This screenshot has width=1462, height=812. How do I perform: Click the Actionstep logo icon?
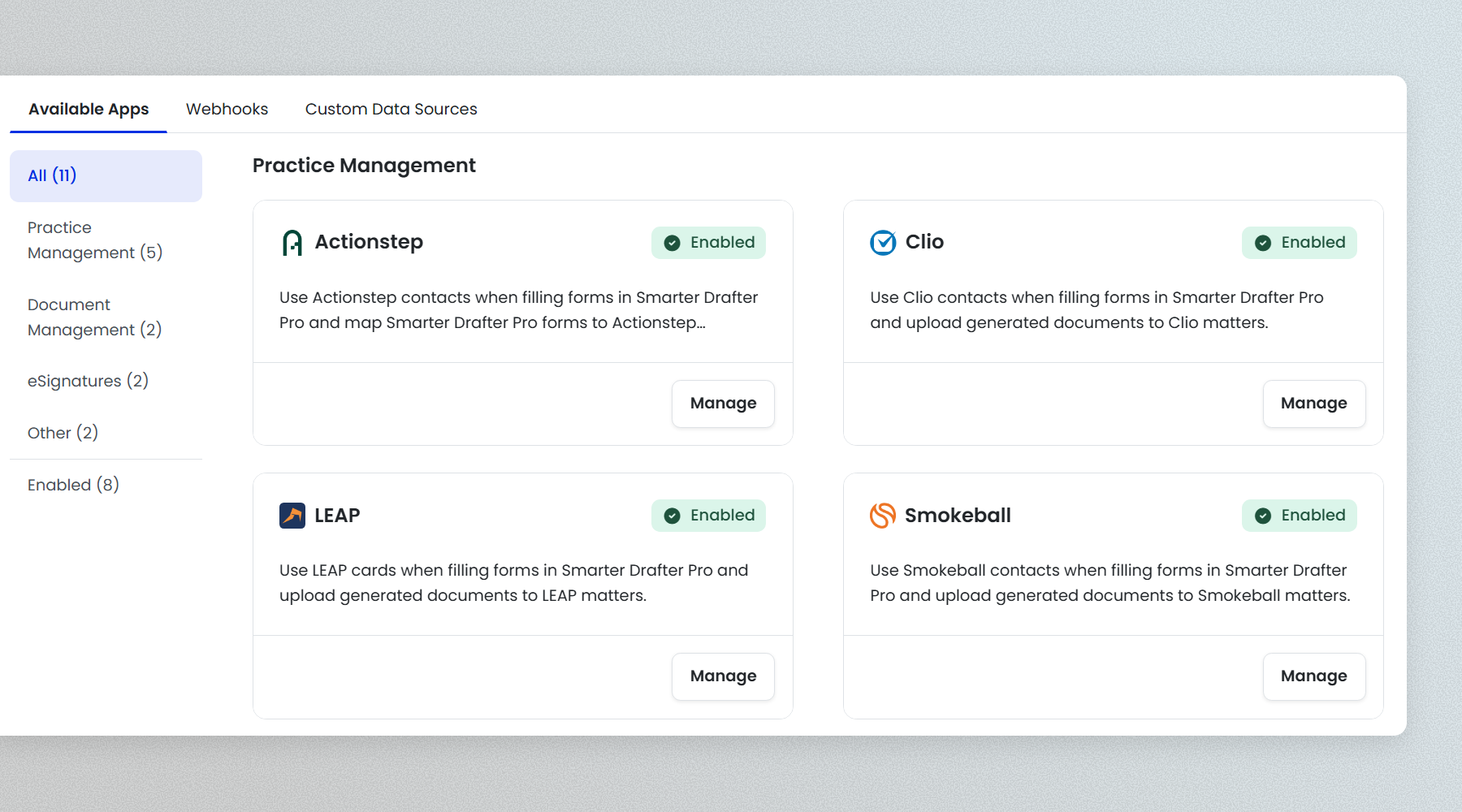[x=292, y=242]
